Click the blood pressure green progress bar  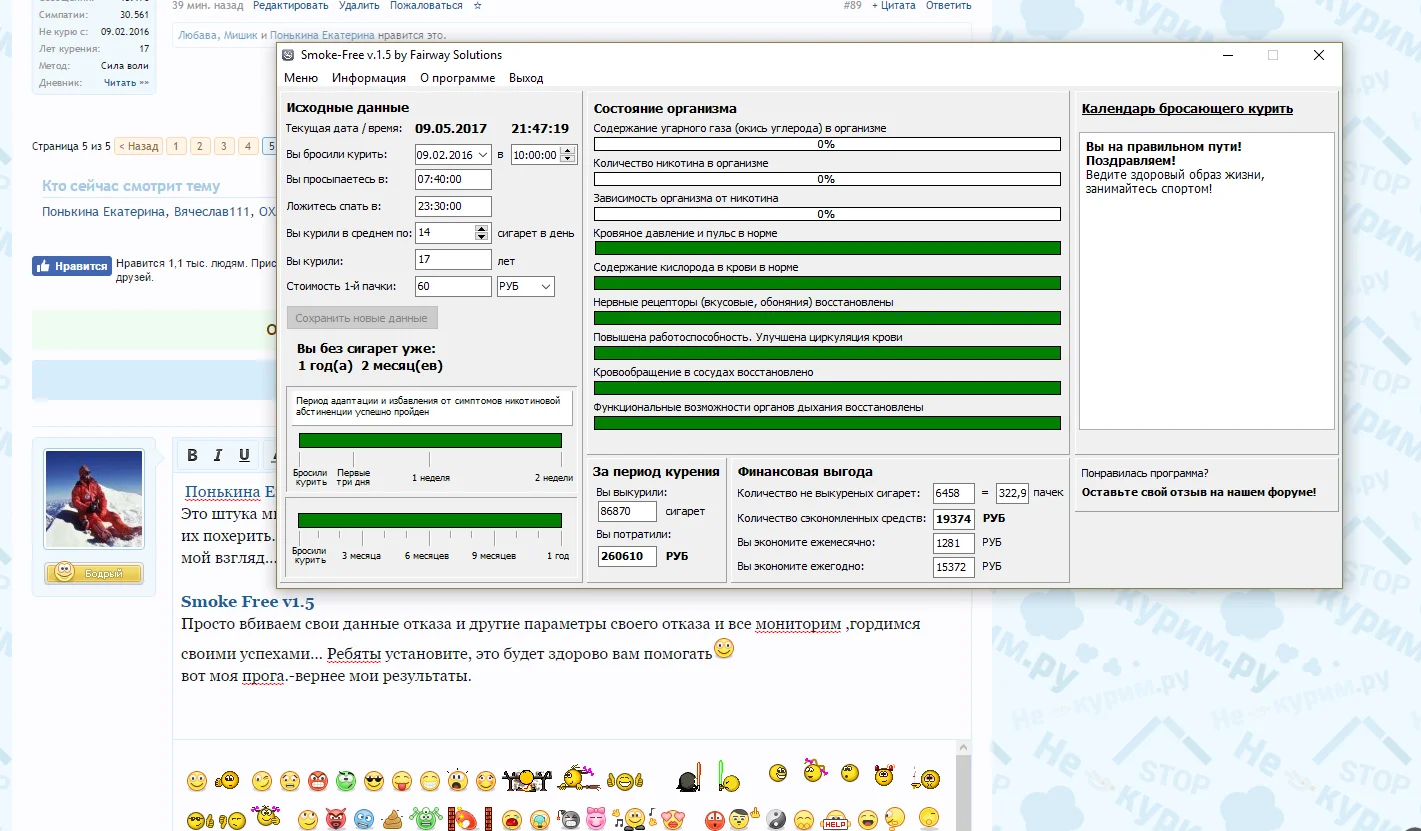(826, 248)
